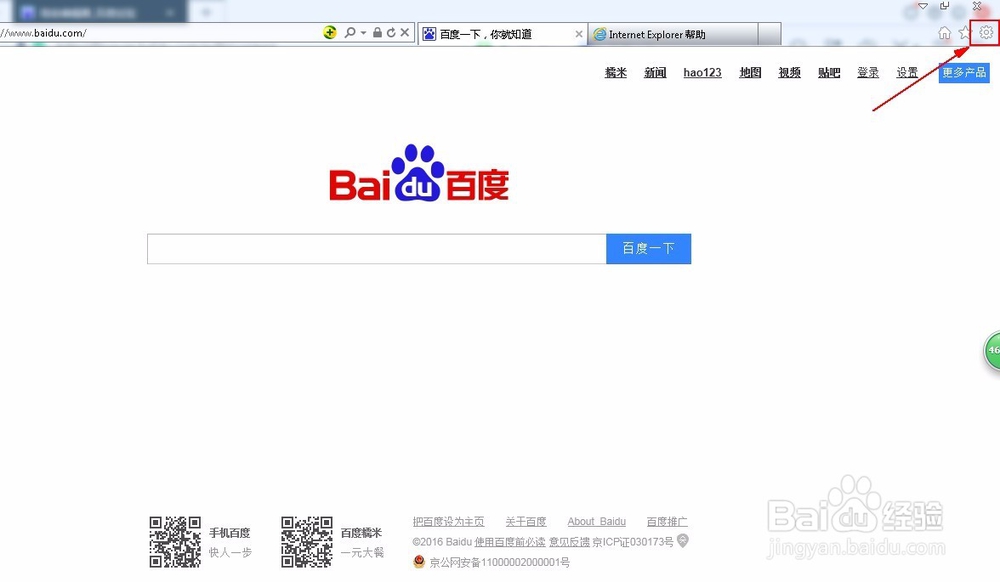This screenshot has height=582, width=1000.
Task: Click 京公网安备11000002000001号 text
Action: pos(499,562)
